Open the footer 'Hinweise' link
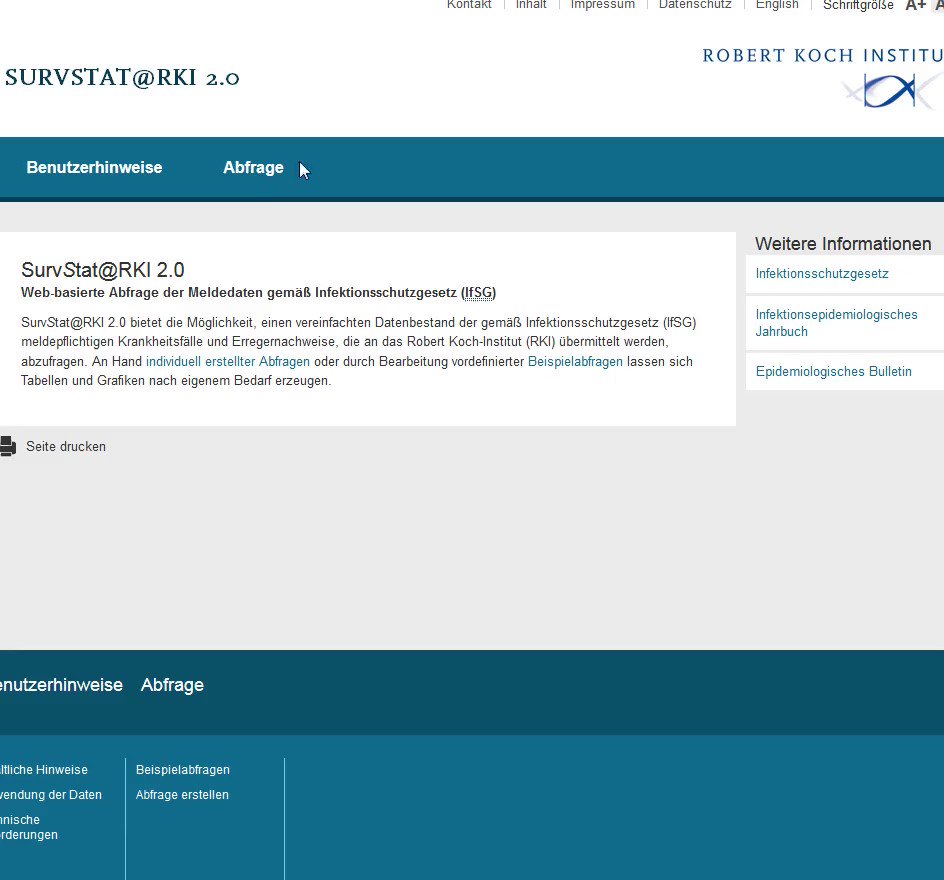The height and width of the screenshot is (880, 944). coord(43,770)
